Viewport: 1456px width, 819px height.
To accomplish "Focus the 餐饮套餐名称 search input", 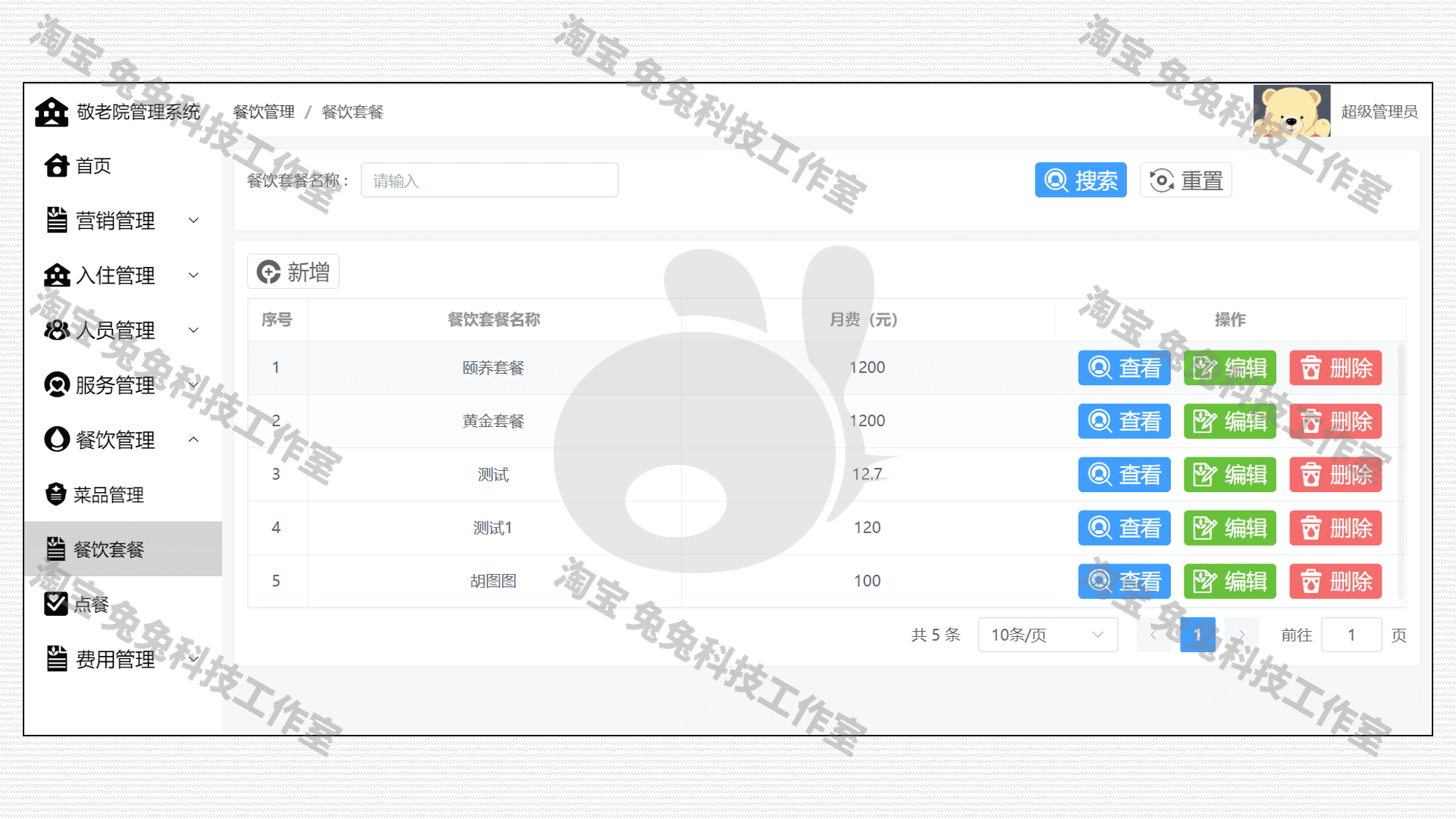I will click(489, 180).
